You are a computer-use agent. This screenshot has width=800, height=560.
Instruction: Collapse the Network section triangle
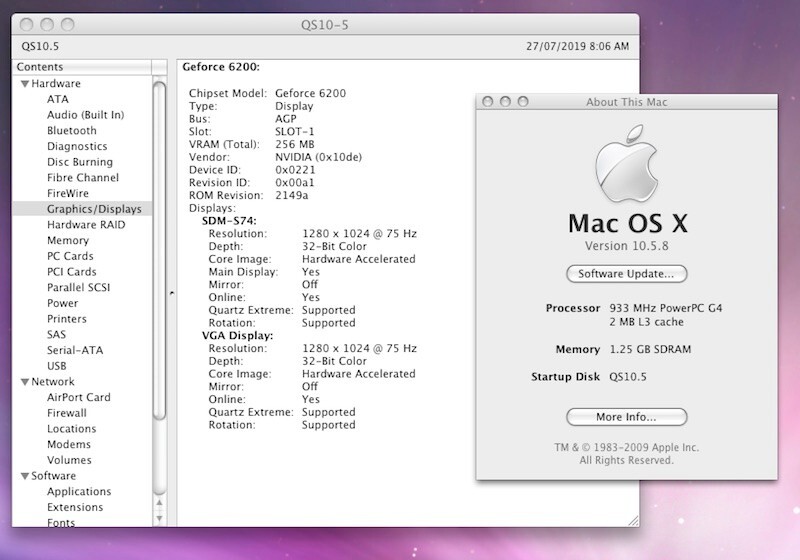point(24,382)
